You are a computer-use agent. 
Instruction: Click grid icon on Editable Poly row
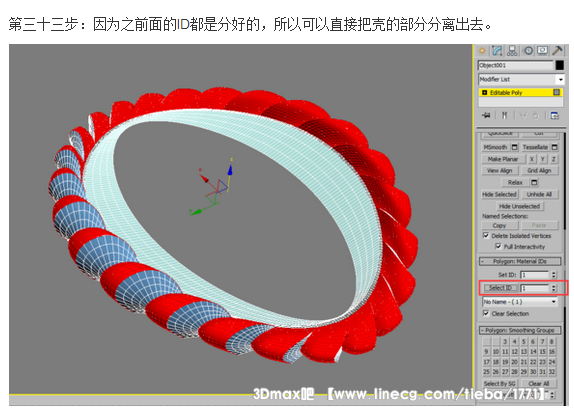[x=556, y=92]
